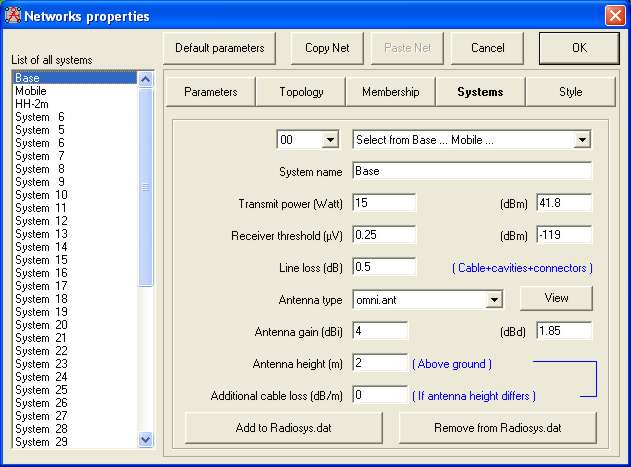Click the Cancel button
The height and width of the screenshot is (467, 631).
(x=487, y=48)
